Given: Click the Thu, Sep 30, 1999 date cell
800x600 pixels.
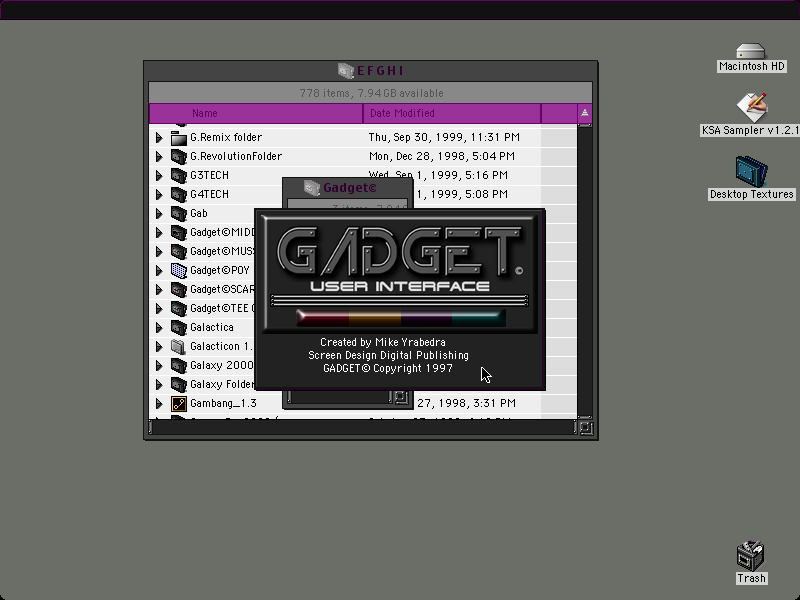Looking at the screenshot, I should point(444,137).
